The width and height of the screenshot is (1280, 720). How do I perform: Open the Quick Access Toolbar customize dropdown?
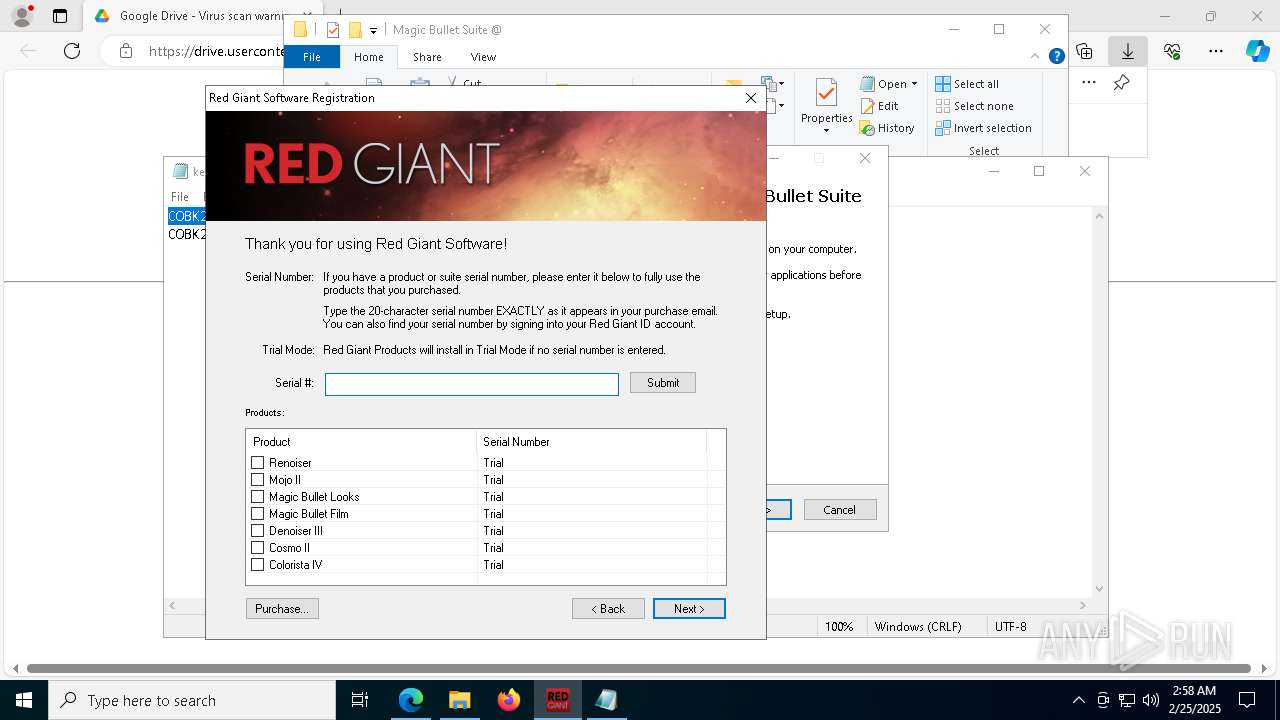[373, 30]
